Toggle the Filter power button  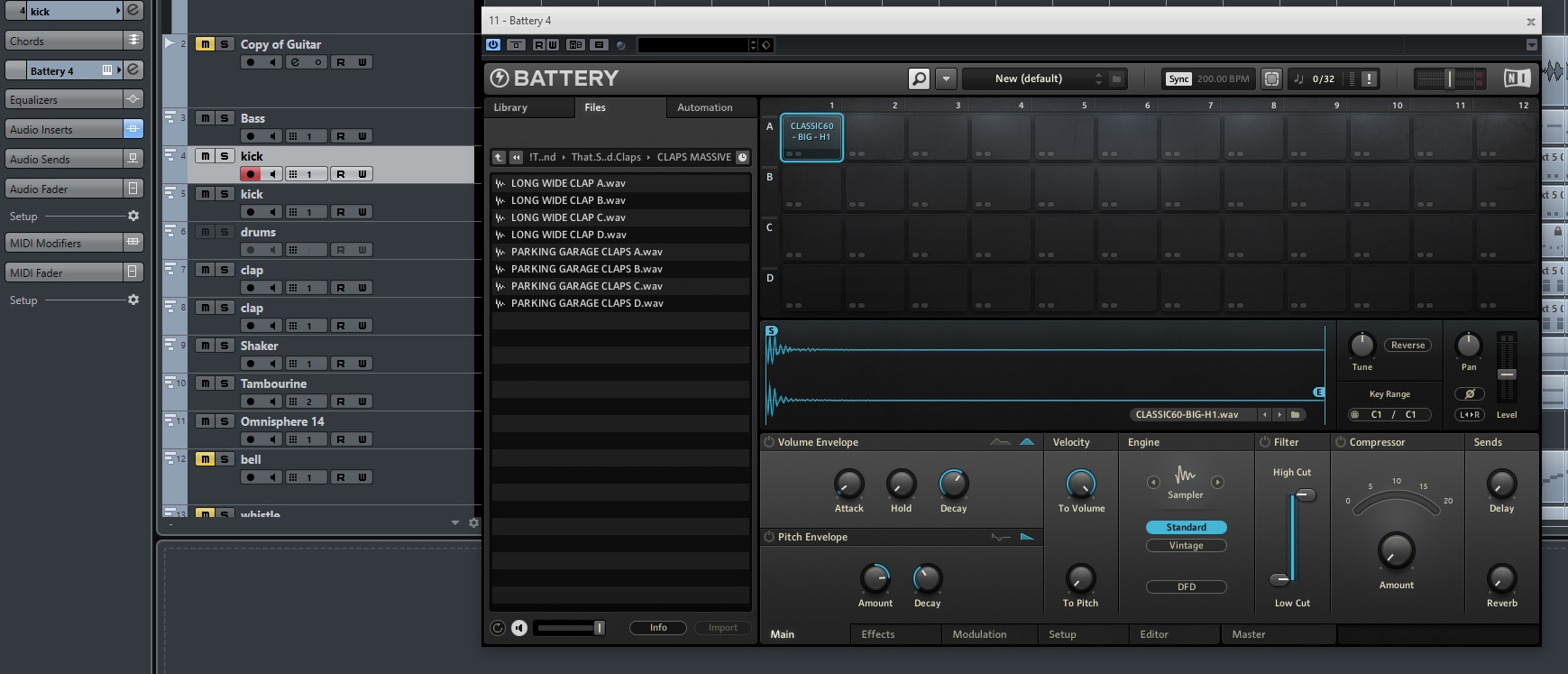pyautogui.click(x=1265, y=442)
